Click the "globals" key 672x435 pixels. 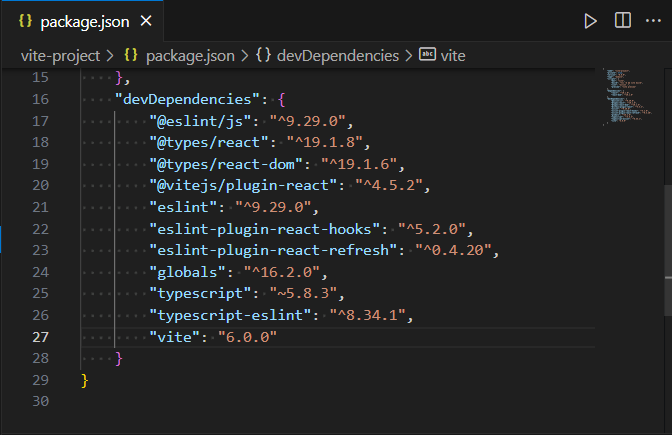pos(187,273)
